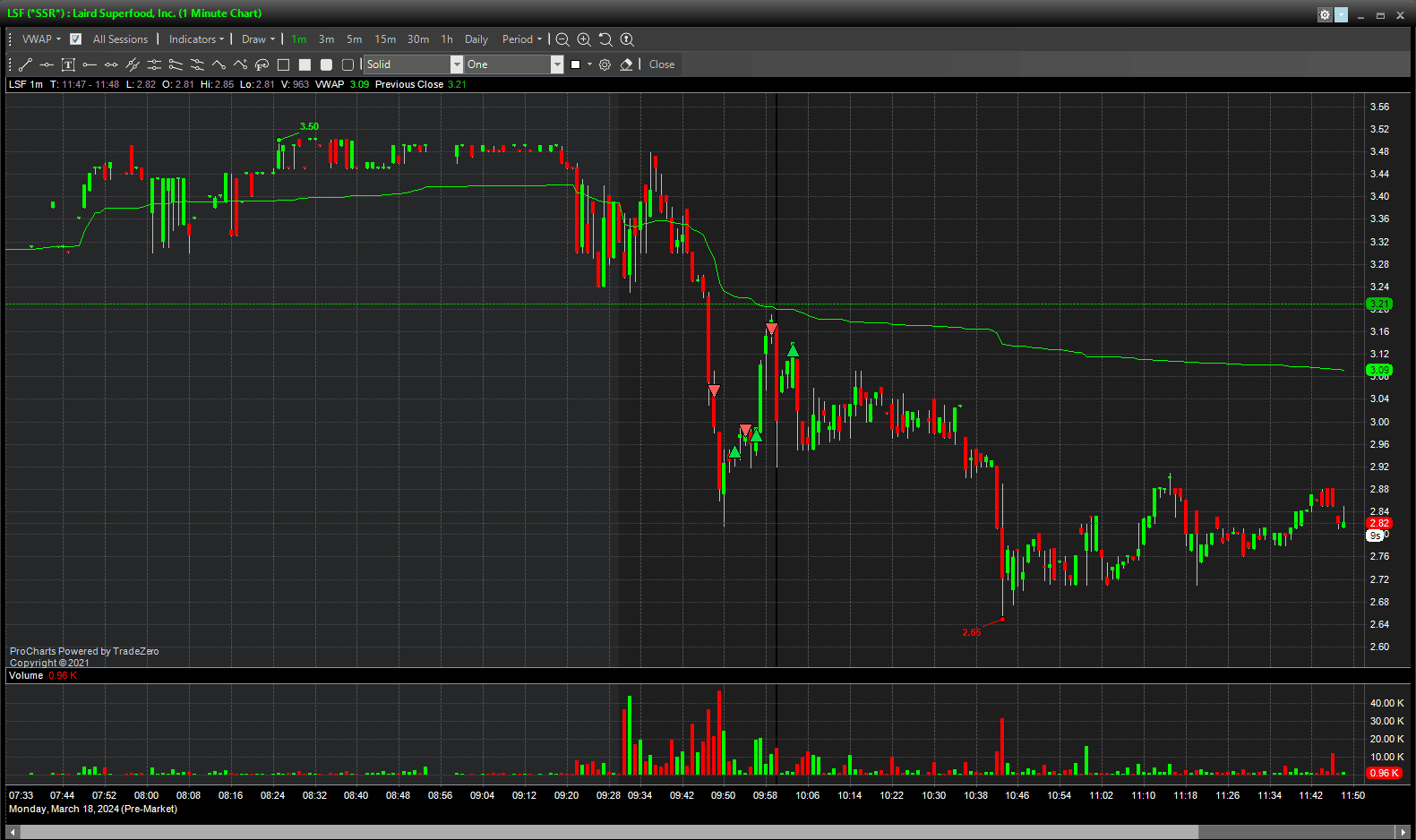The image size is (1416, 840).
Task: Click the white drawing color swatch
Action: coord(575,64)
